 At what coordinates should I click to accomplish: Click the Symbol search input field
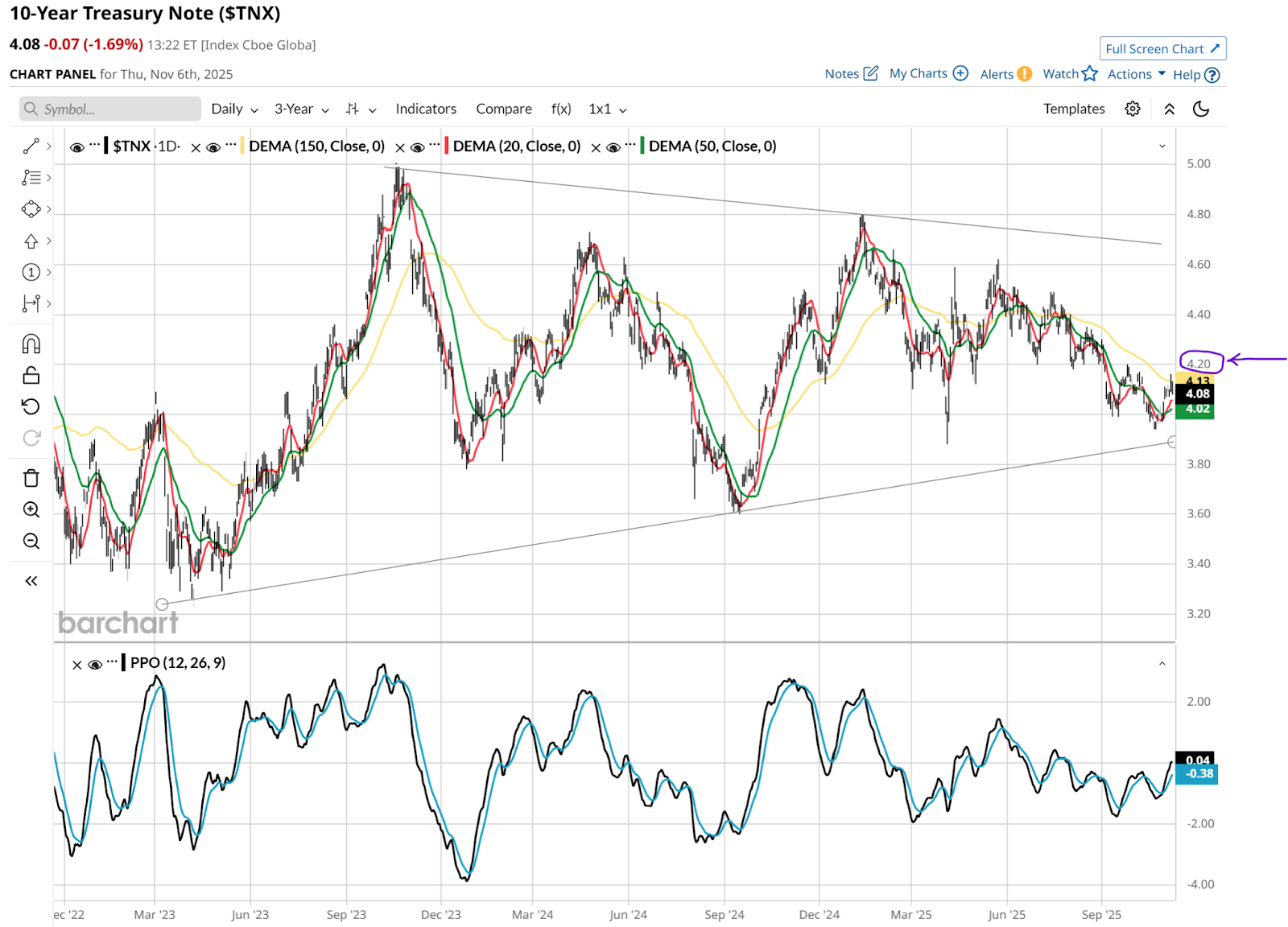[111, 109]
